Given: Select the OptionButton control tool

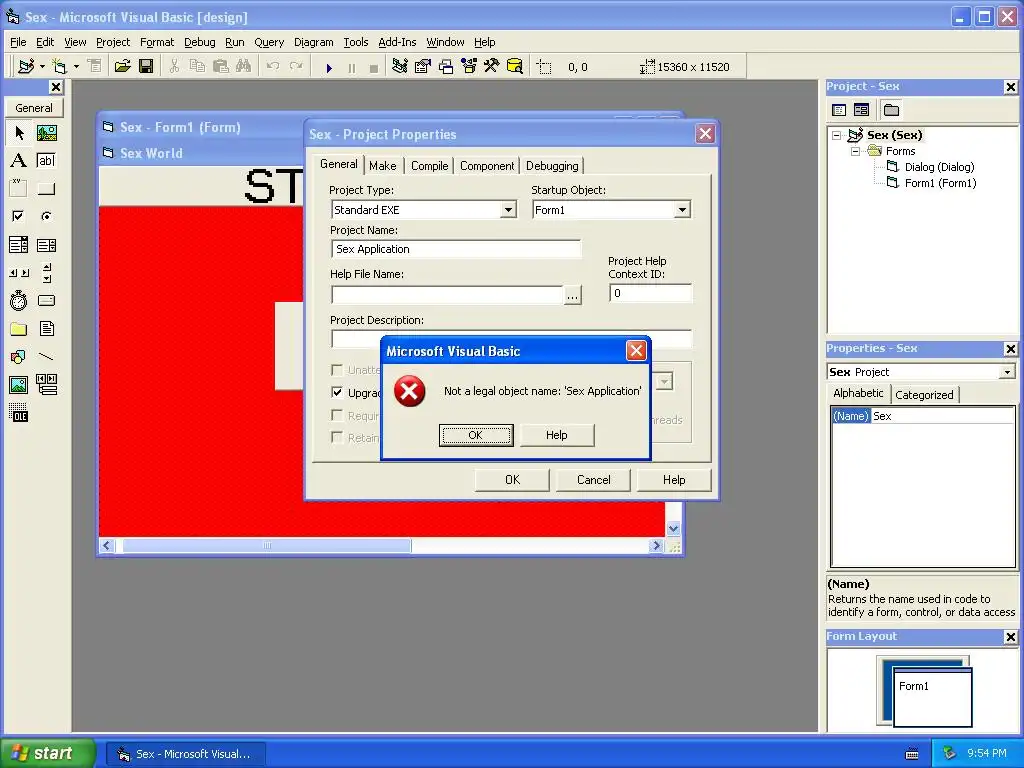Looking at the screenshot, I should click(x=46, y=216).
